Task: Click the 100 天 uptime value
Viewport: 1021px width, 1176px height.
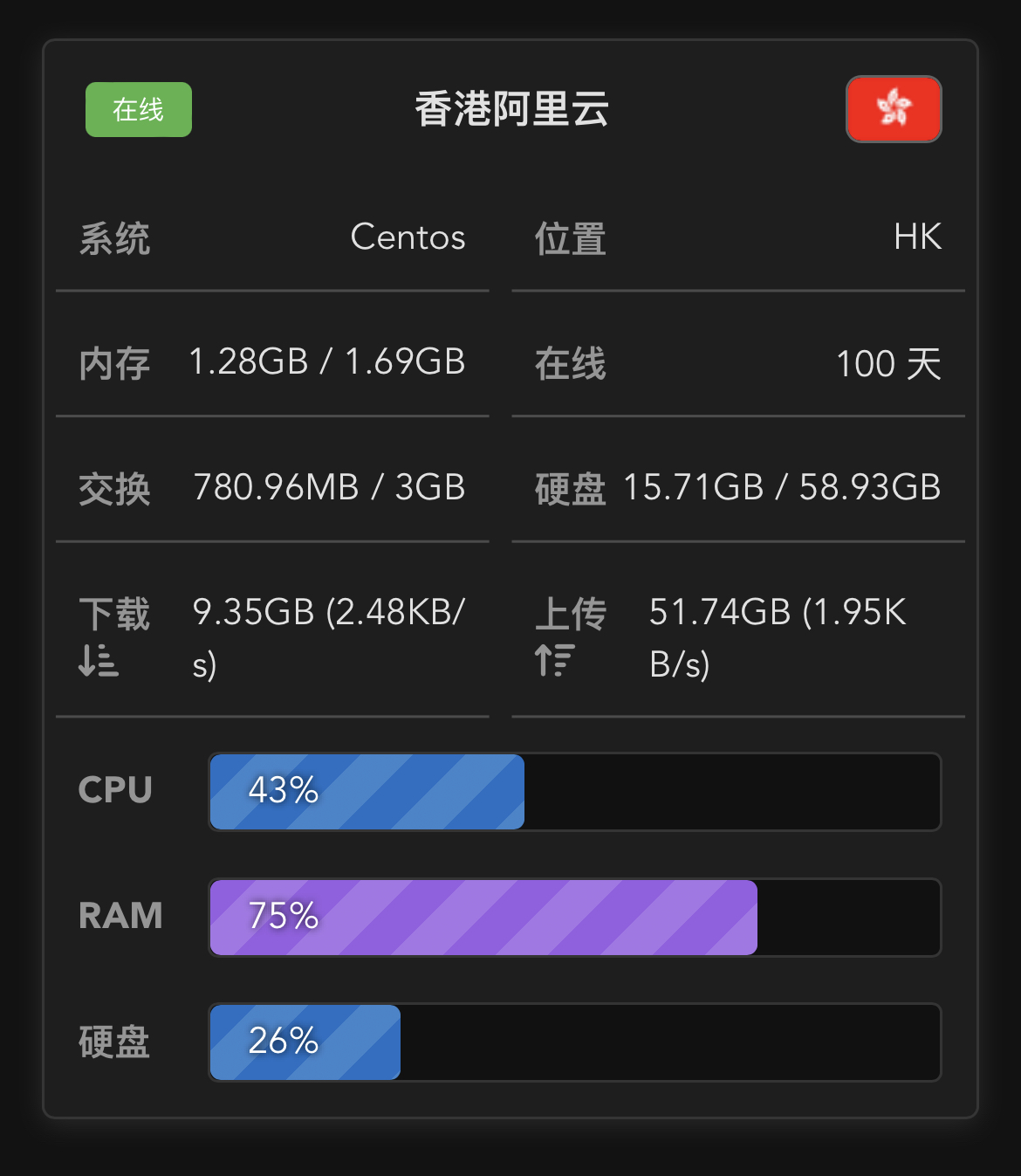Action: [x=889, y=363]
